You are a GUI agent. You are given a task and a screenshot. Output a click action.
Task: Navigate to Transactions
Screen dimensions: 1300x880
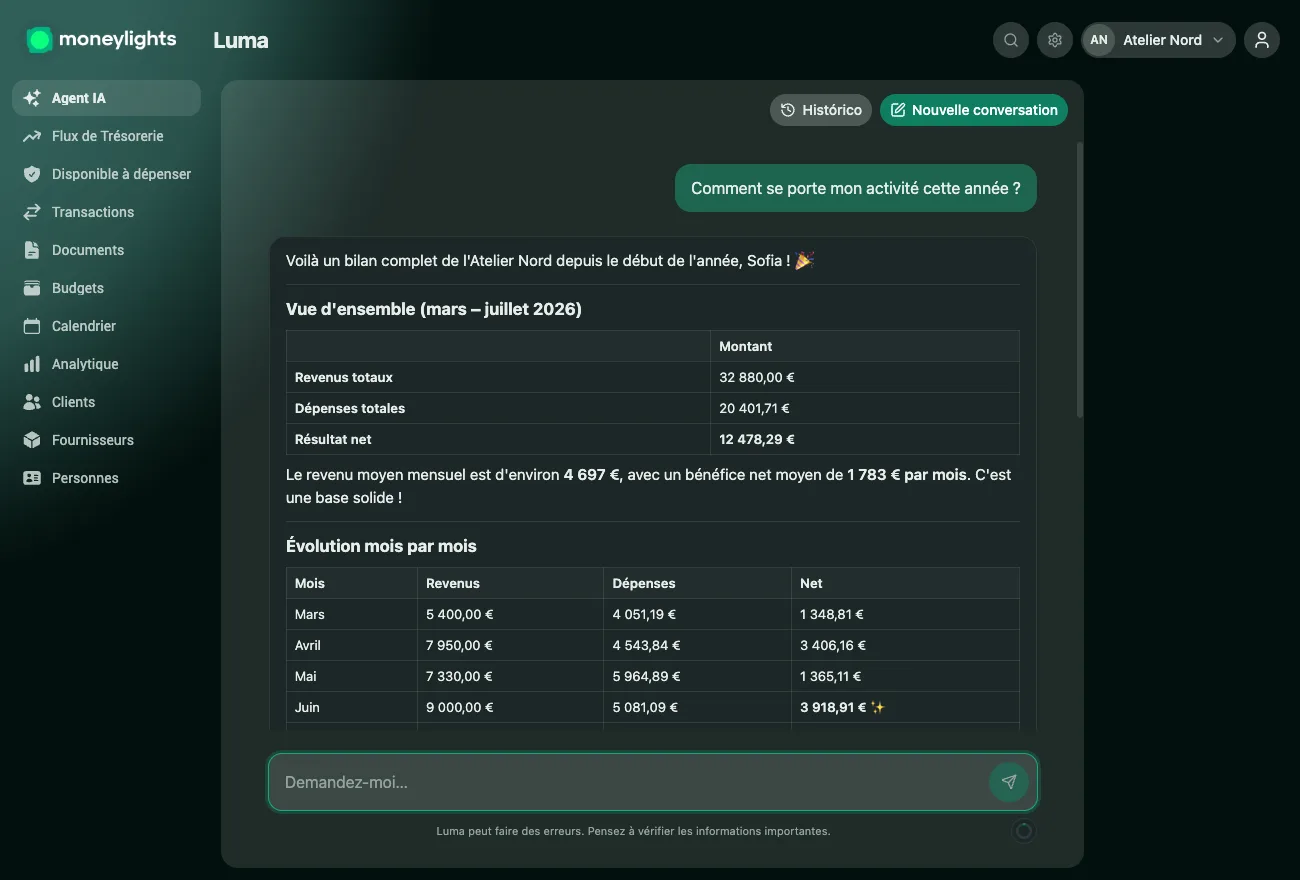(106, 212)
